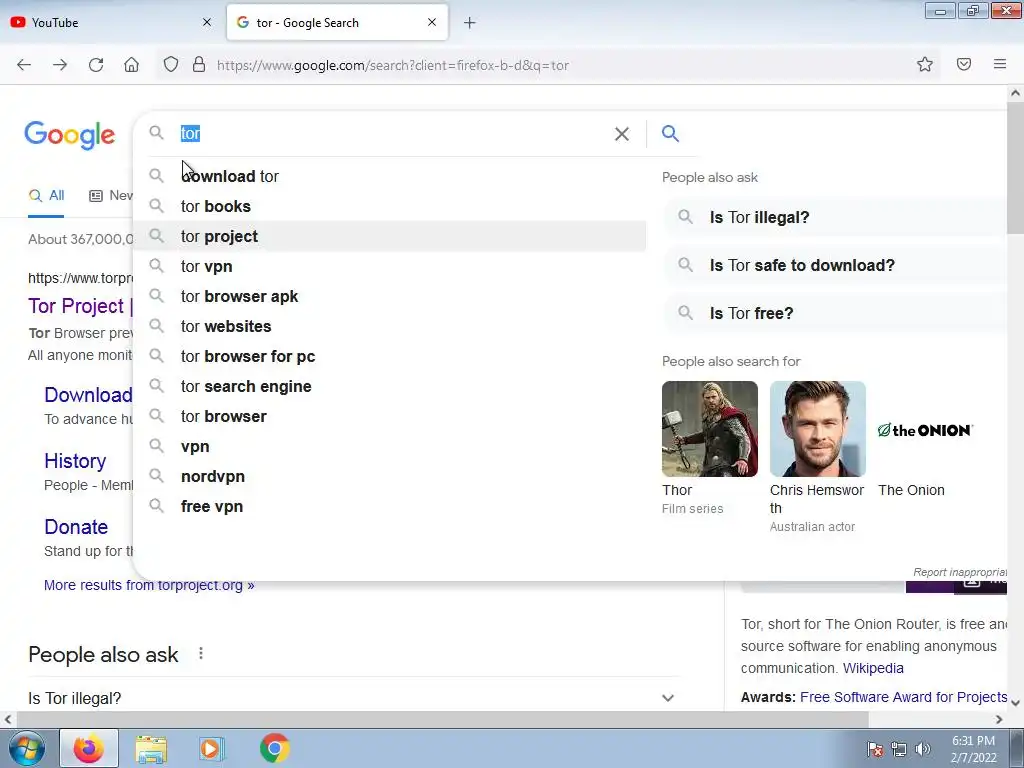This screenshot has width=1024, height=768.
Task: Go forward with the forward arrow
Action: [60, 65]
